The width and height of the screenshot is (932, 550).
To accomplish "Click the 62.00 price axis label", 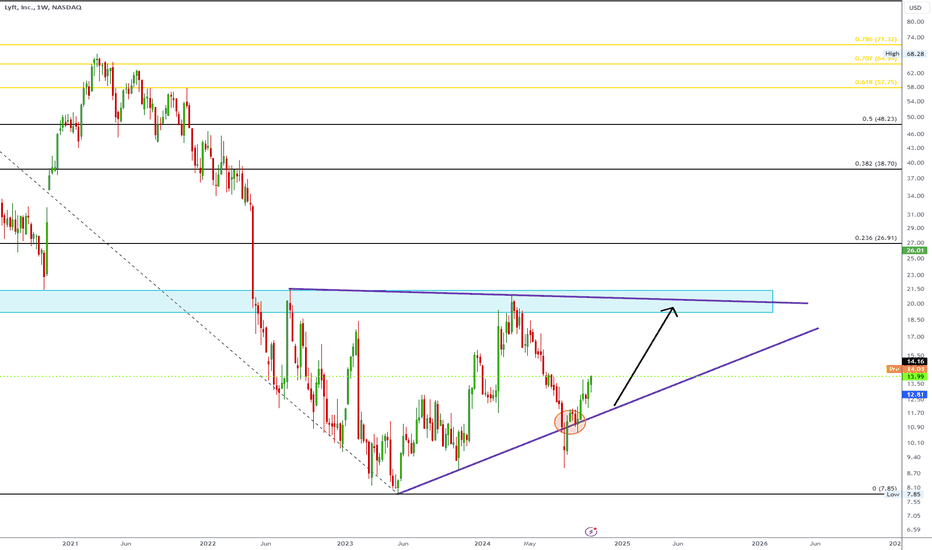I will tap(915, 73).
